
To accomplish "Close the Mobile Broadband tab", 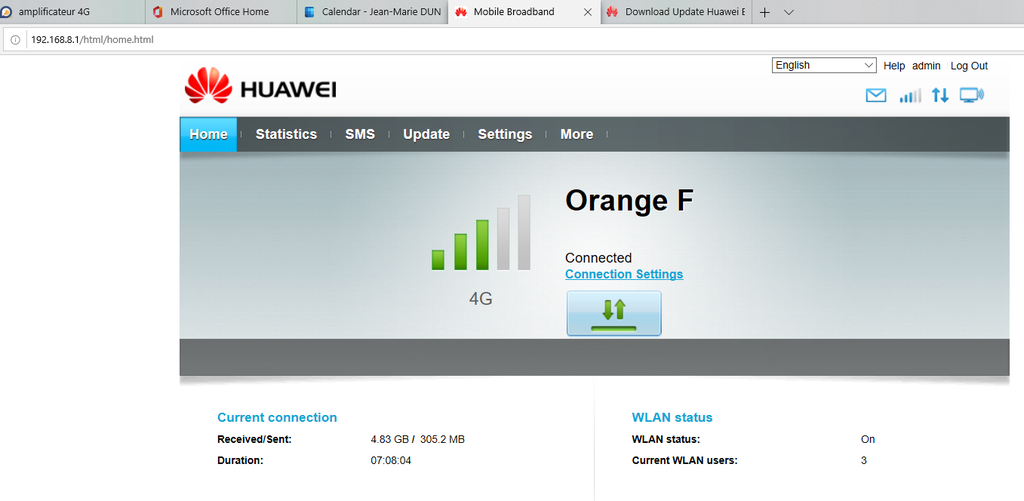I will coord(587,12).
